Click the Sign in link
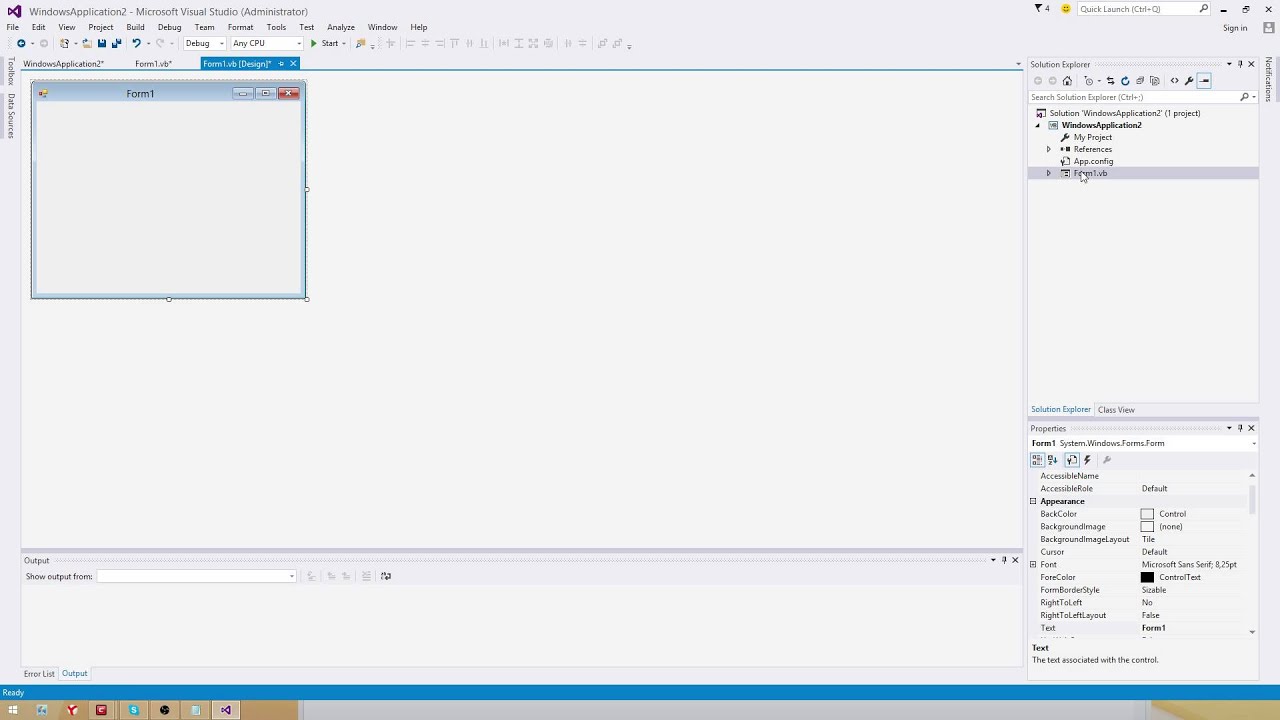Viewport: 1280px width, 720px height. (x=1235, y=28)
